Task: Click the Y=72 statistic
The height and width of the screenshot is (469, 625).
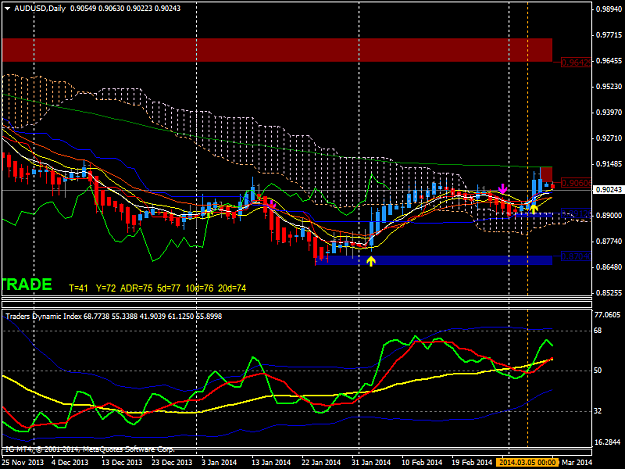Action: point(106,288)
